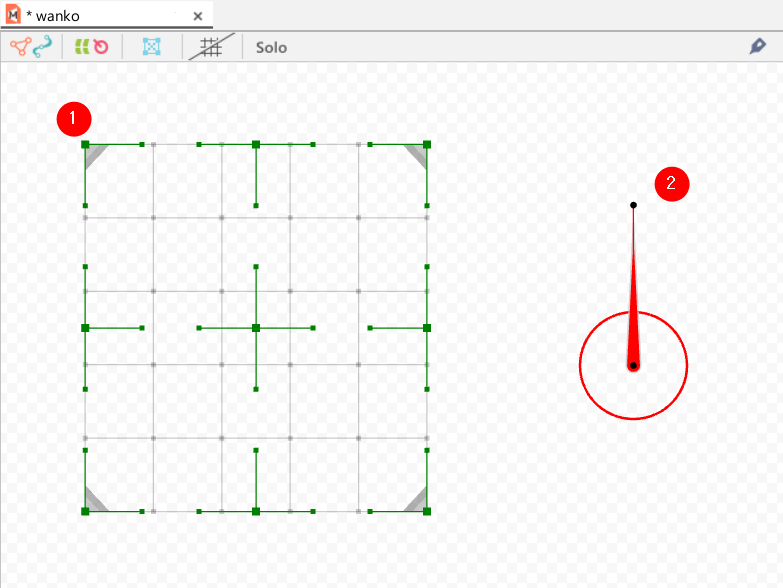The image size is (783, 588).
Task: Select the warp deformer's center control point
Action: (x=256, y=328)
